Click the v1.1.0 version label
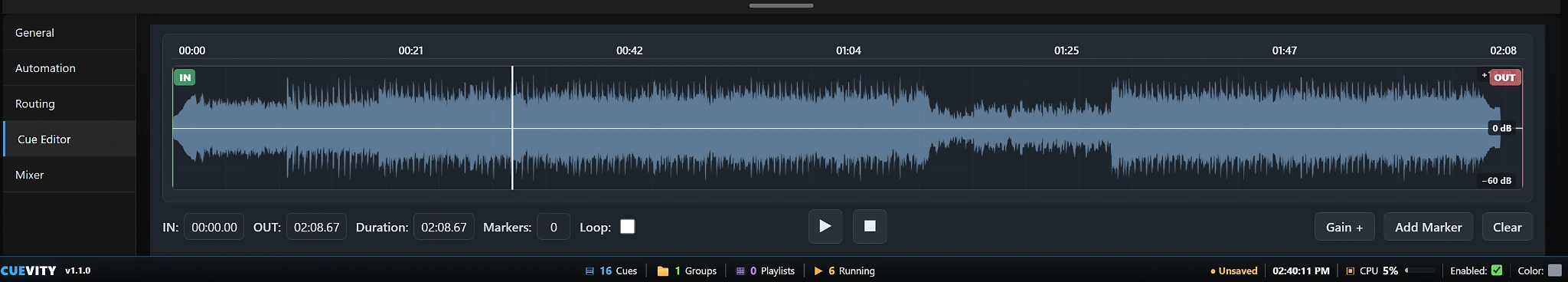Image resolution: width=1568 pixels, height=282 pixels. (77, 271)
